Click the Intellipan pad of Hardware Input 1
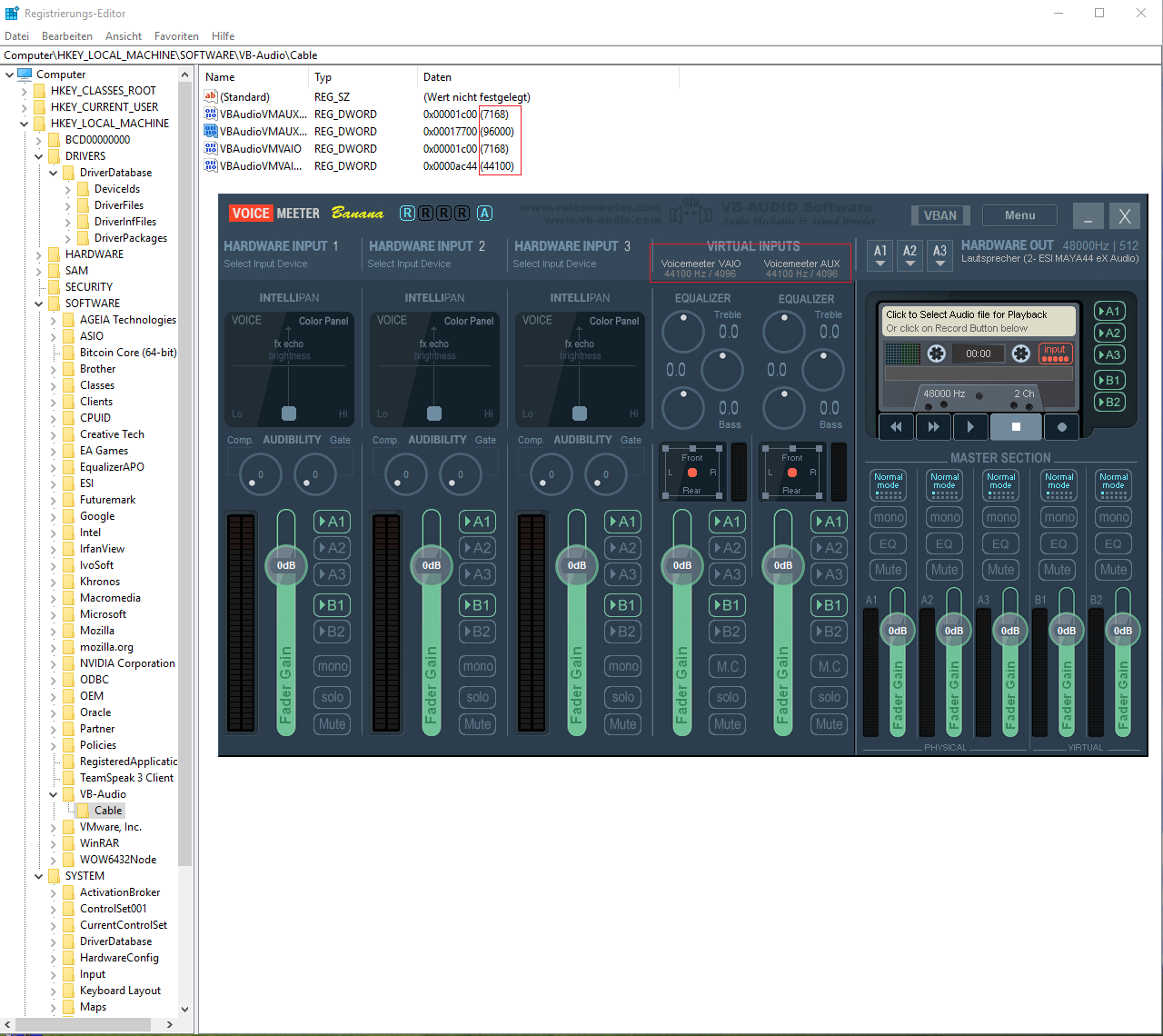The width and height of the screenshot is (1163, 1036). (x=289, y=369)
